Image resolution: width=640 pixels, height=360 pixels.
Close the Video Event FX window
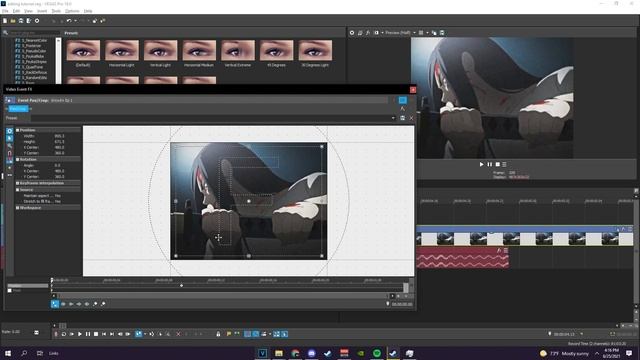[x=413, y=89]
